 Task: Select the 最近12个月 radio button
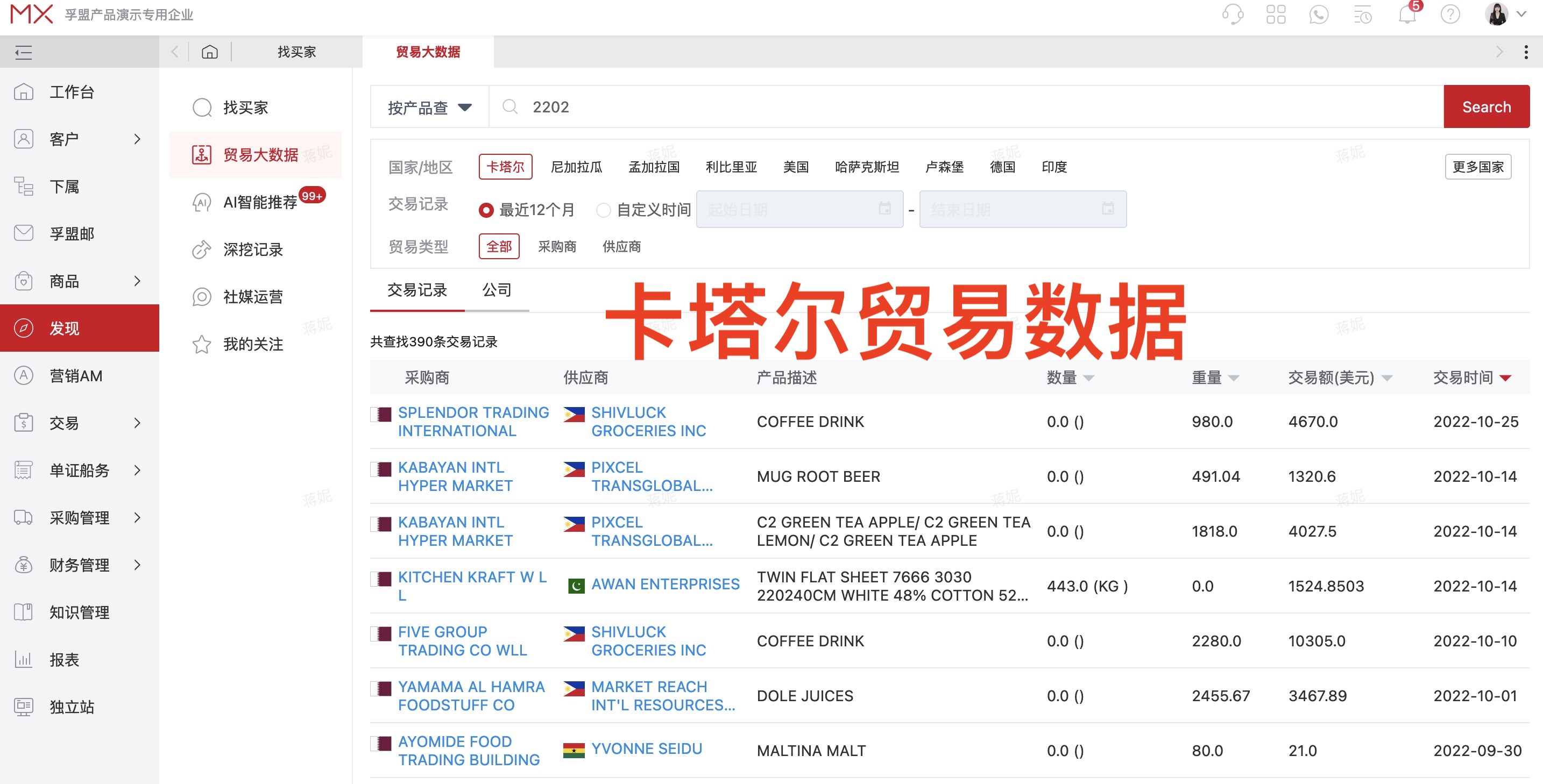(x=486, y=210)
